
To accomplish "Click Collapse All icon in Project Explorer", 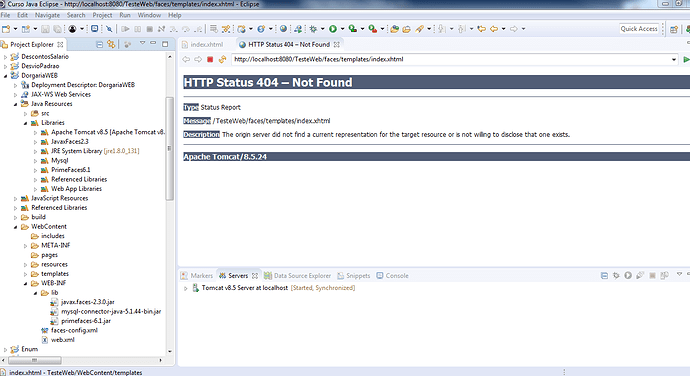I will (x=99, y=44).
